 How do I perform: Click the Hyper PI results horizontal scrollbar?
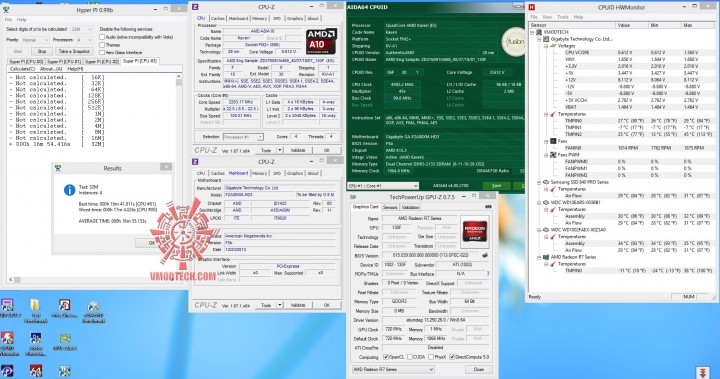click(x=92, y=279)
